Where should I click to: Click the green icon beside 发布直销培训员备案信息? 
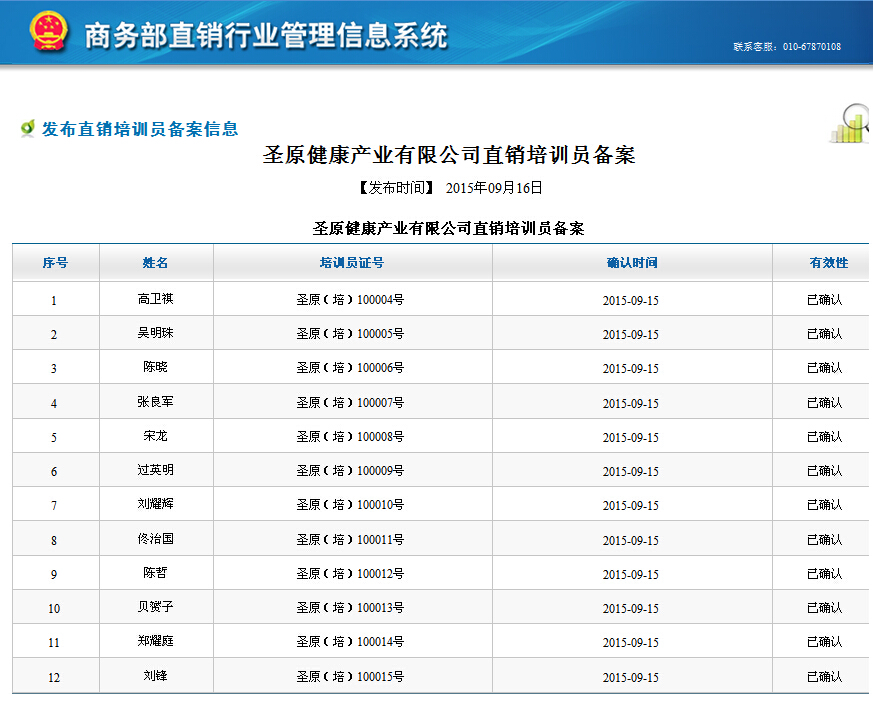click(x=27, y=128)
